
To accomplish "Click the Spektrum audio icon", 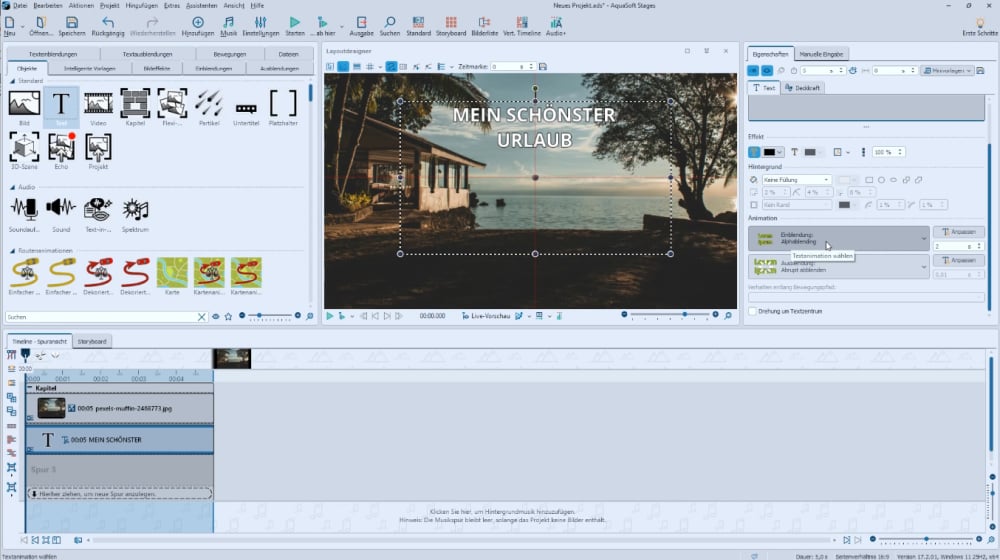I will point(135,210).
